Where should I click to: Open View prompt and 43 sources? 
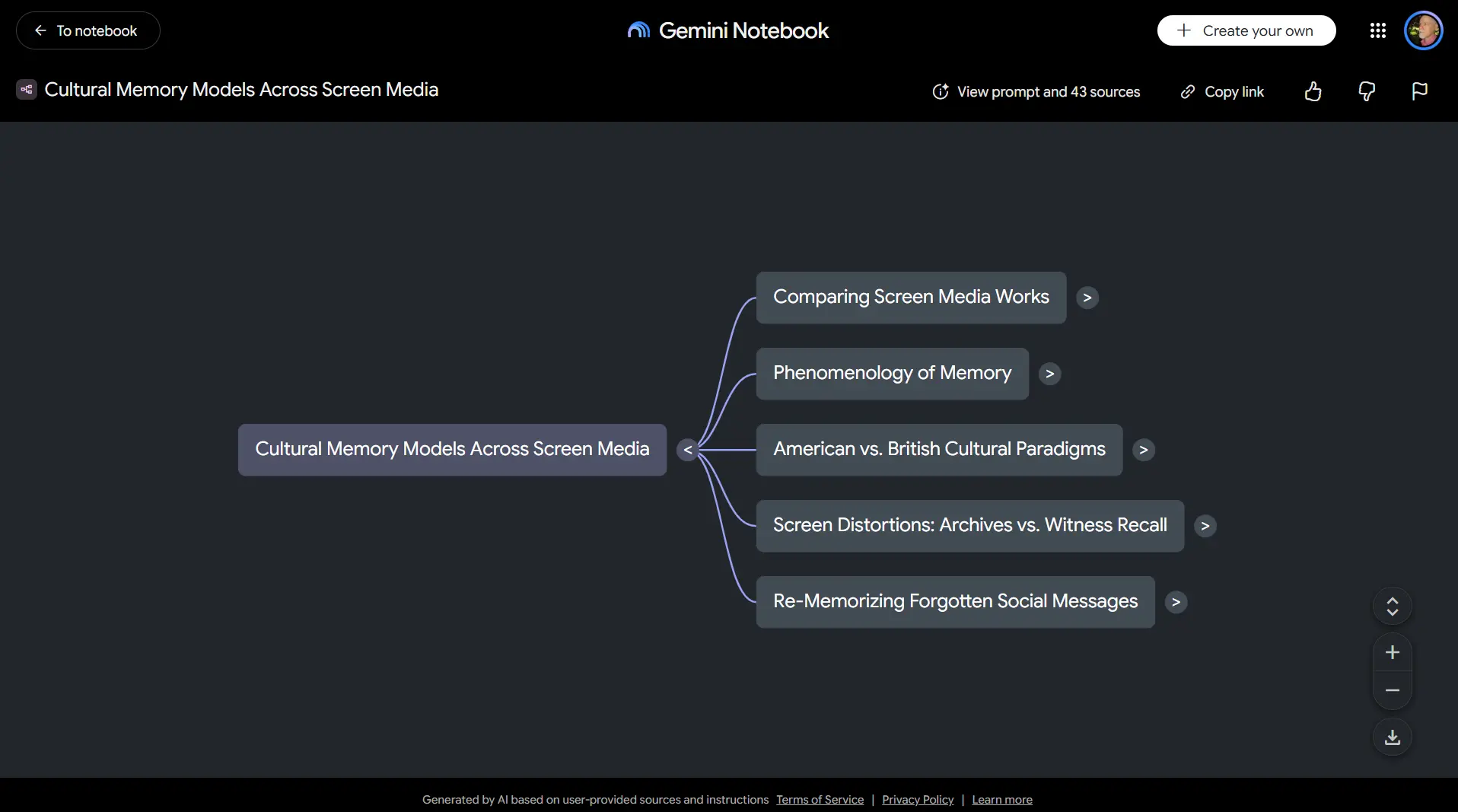pos(1036,91)
